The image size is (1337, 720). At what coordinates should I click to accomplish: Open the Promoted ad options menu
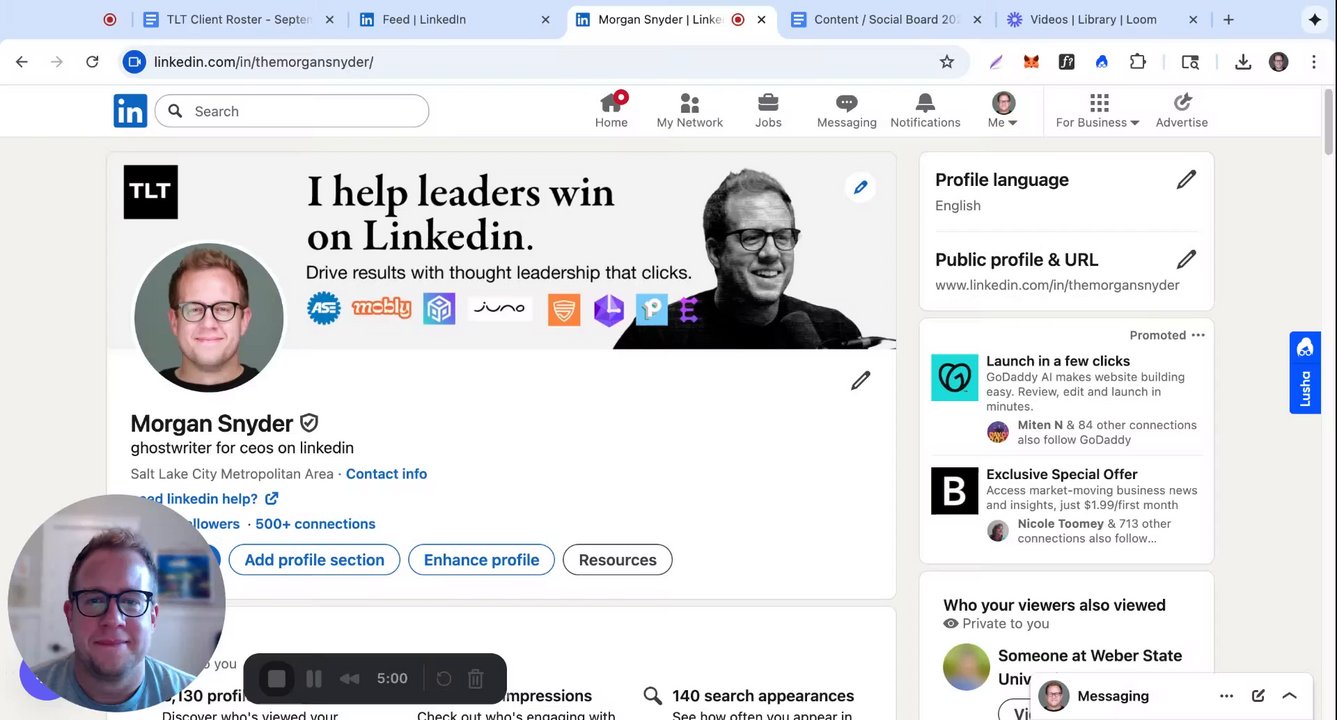[x=1198, y=335]
